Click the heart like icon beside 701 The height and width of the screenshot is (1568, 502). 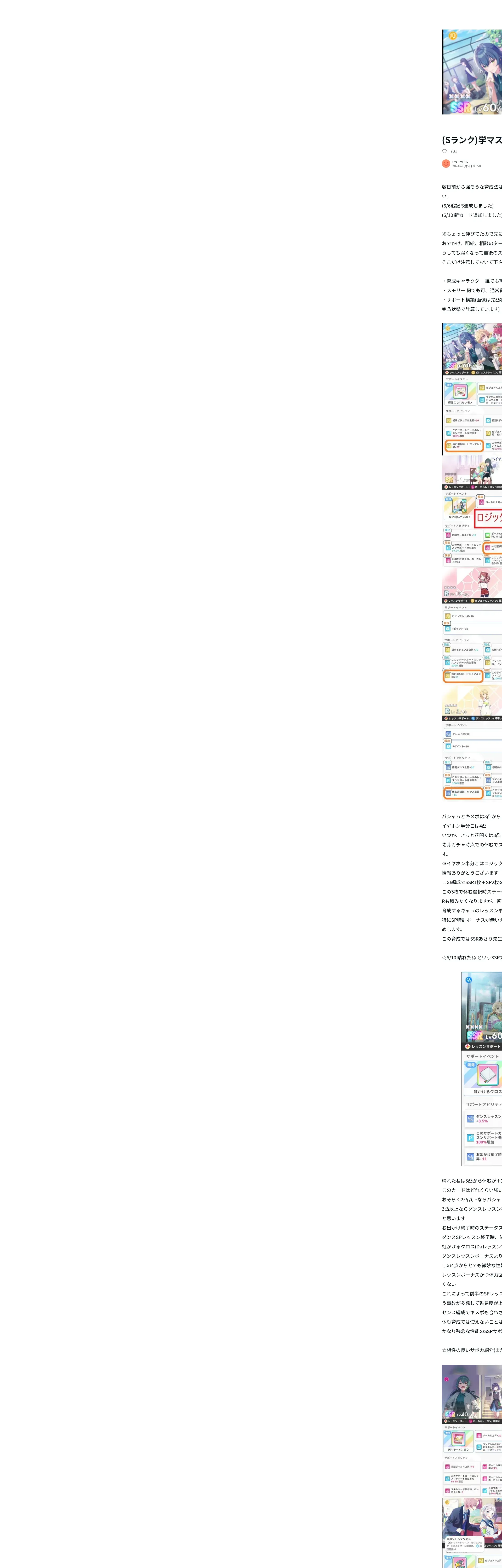pos(445,151)
